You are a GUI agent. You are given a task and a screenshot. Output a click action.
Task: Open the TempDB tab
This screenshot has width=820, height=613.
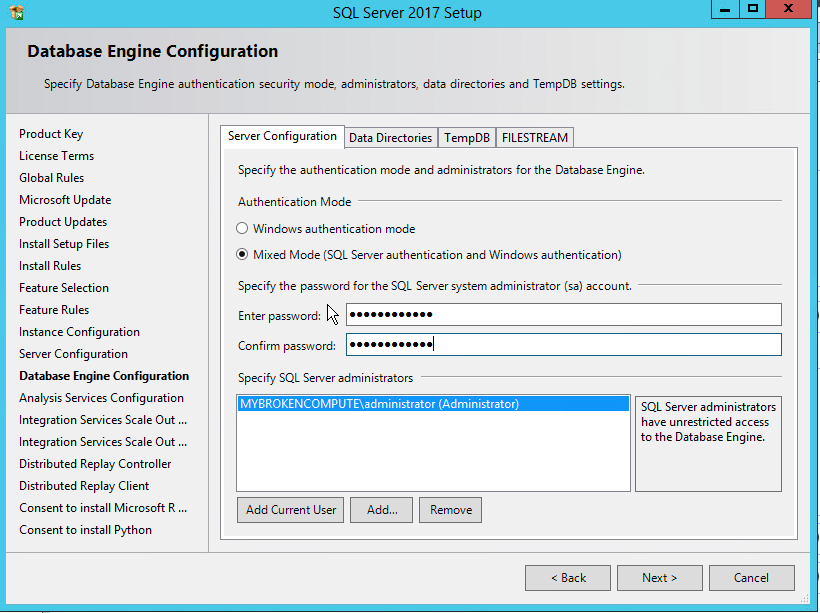pyautogui.click(x=467, y=138)
